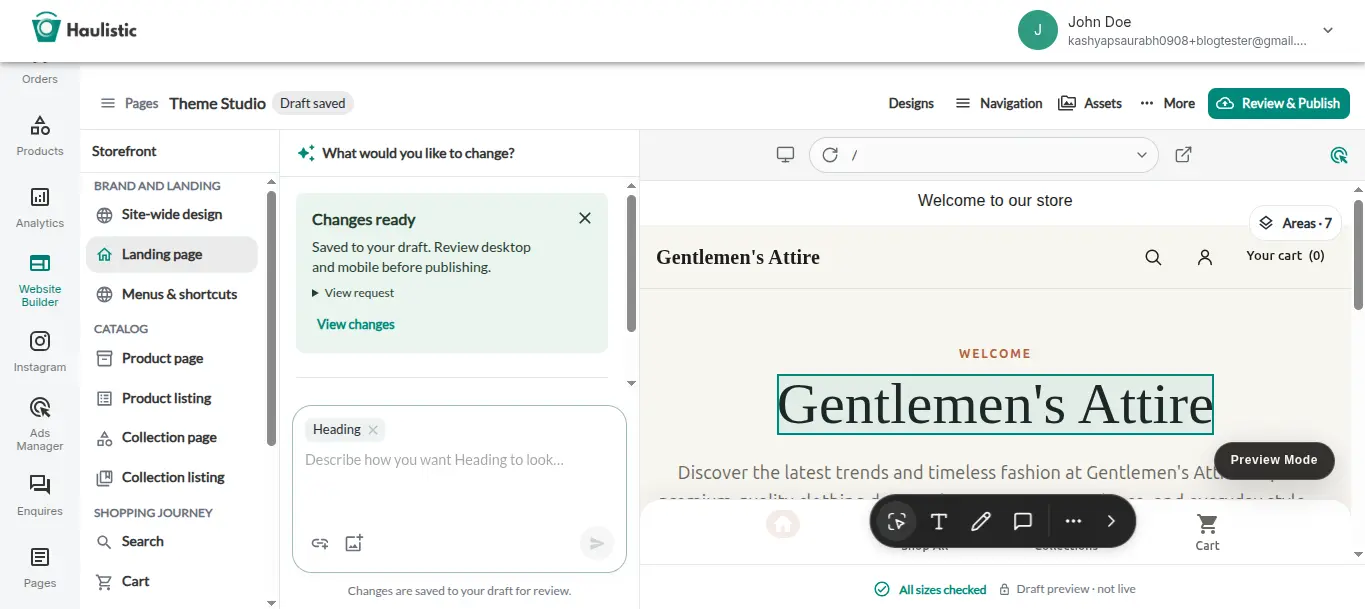Screen dimensions: 1365x609
Task: Select Menus & shortcuts item
Action: [171, 294]
